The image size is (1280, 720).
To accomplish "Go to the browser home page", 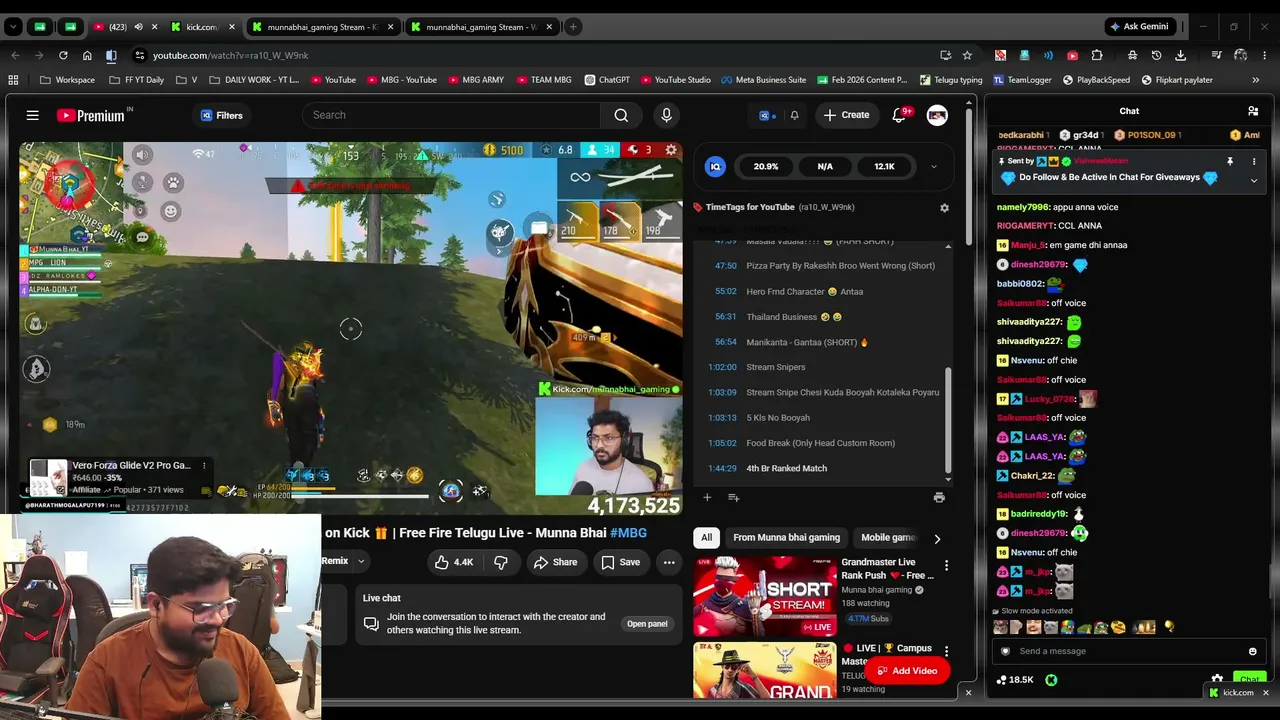I will tap(87, 55).
